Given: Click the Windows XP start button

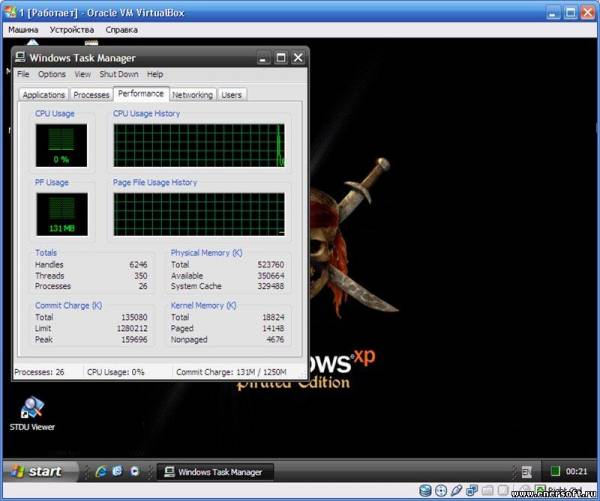Looking at the screenshot, I should pos(40,471).
